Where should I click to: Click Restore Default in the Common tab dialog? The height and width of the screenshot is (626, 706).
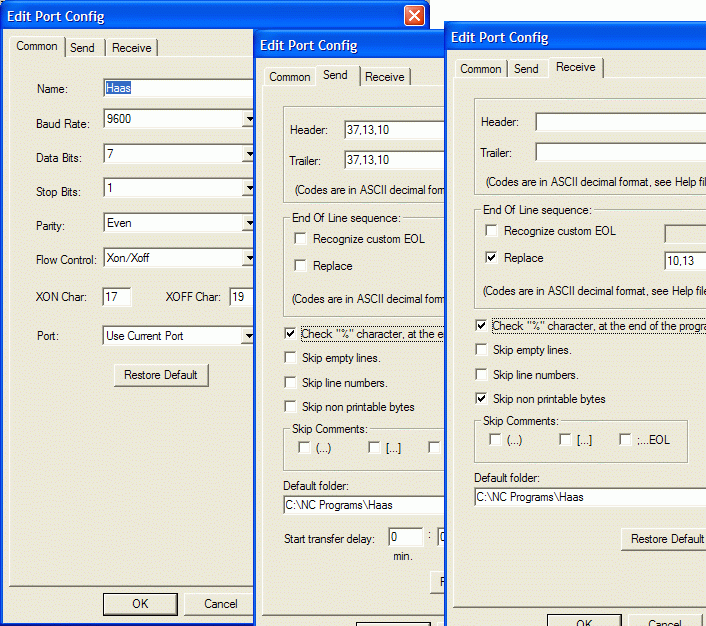pyautogui.click(x=161, y=375)
